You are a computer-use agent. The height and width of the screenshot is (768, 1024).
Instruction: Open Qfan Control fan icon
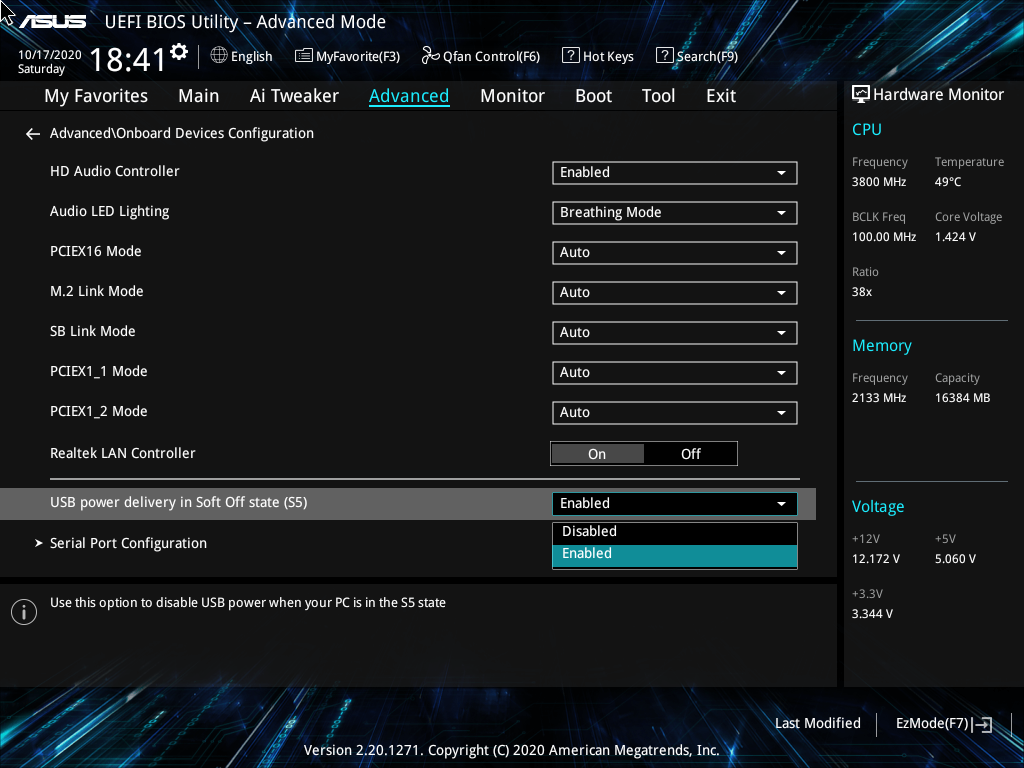point(430,56)
